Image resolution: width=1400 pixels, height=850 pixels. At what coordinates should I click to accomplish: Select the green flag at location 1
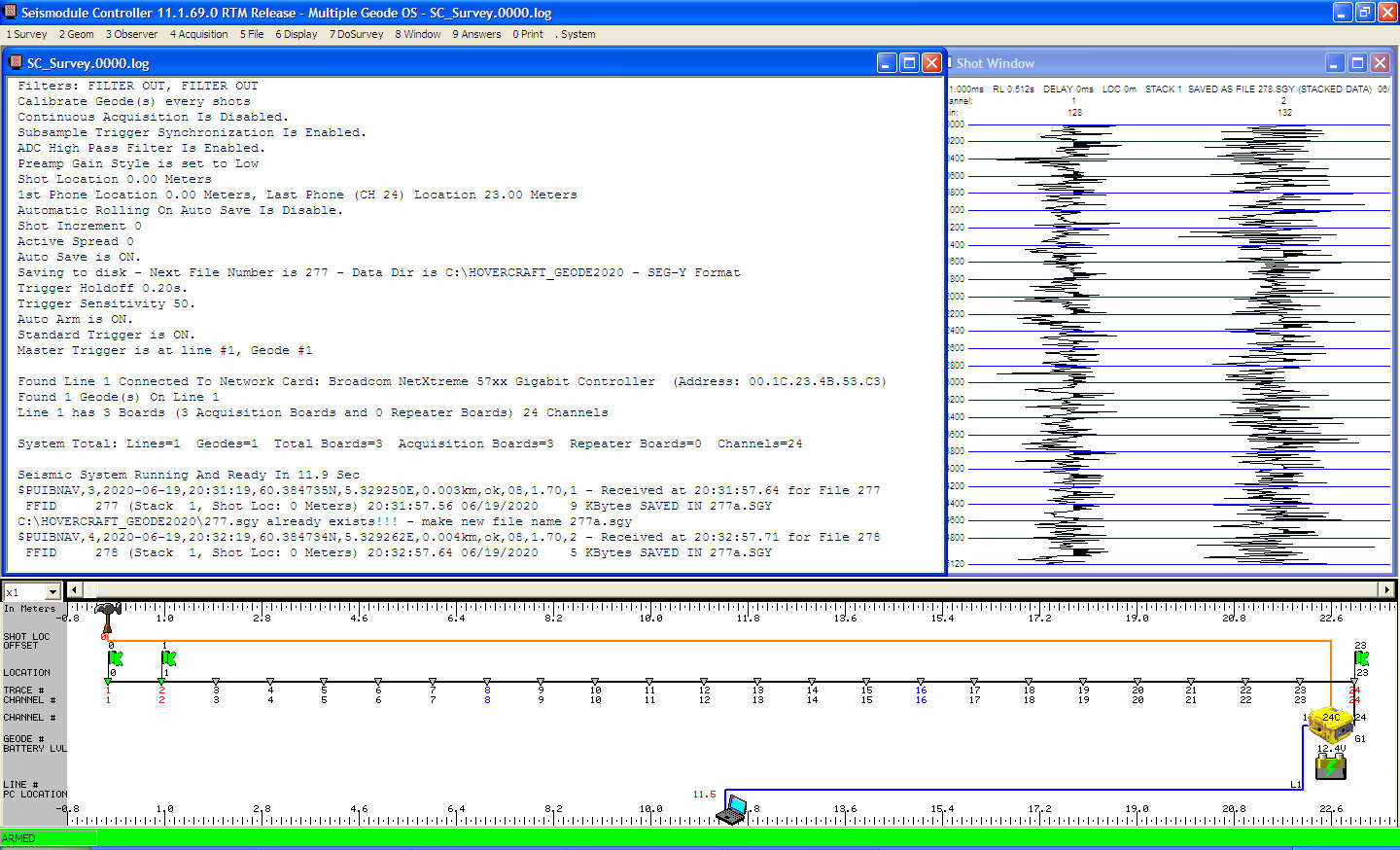168,658
